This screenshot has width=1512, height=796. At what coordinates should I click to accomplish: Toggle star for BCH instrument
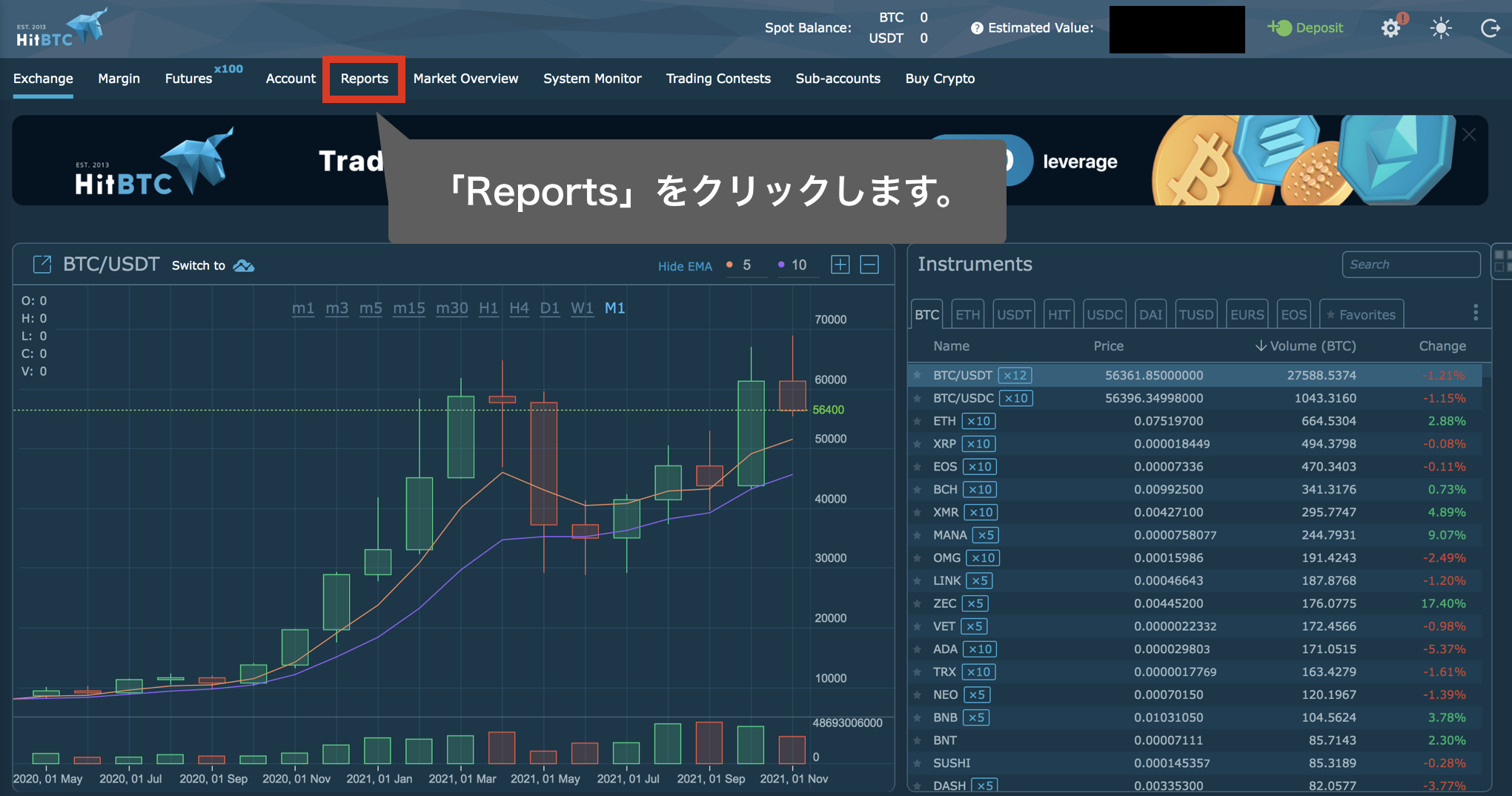[x=918, y=490]
